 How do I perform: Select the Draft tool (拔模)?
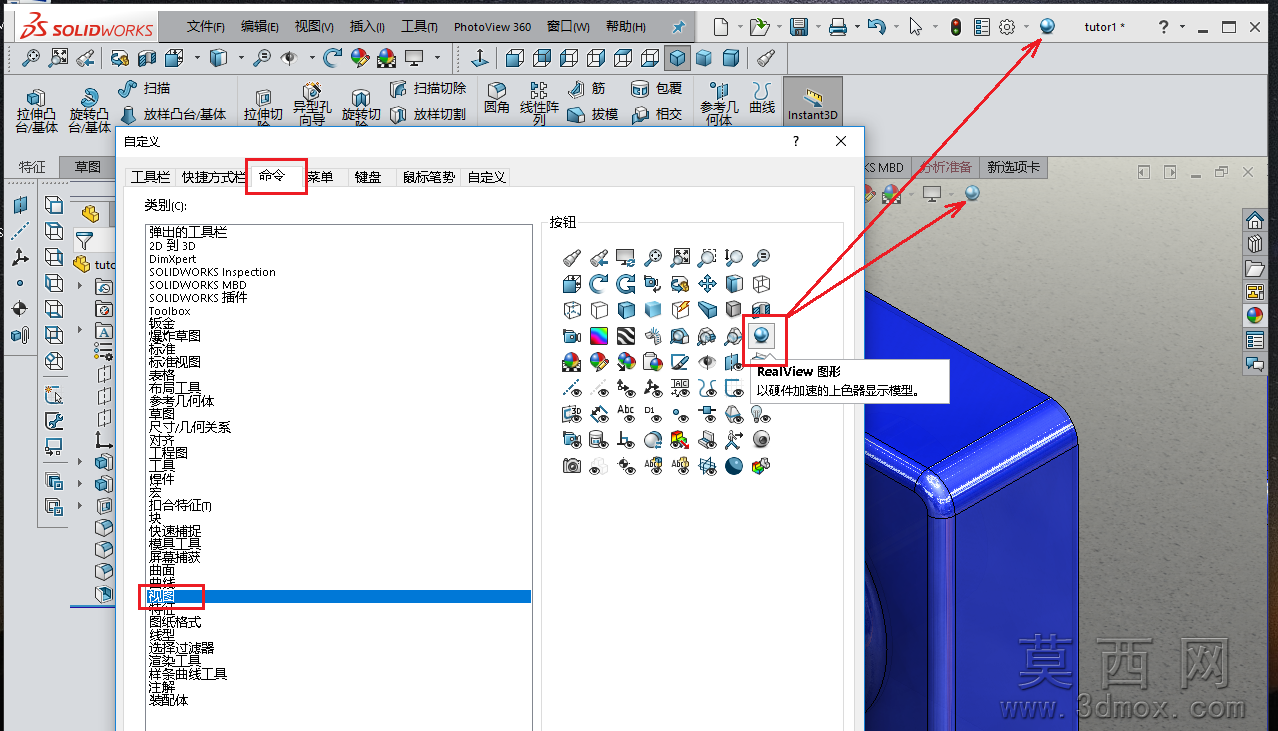[592, 115]
